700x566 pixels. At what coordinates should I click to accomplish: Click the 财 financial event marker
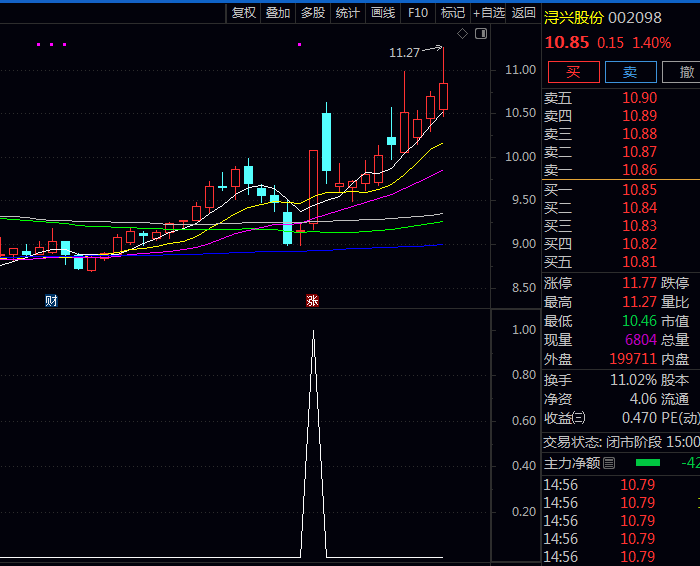click(51, 300)
